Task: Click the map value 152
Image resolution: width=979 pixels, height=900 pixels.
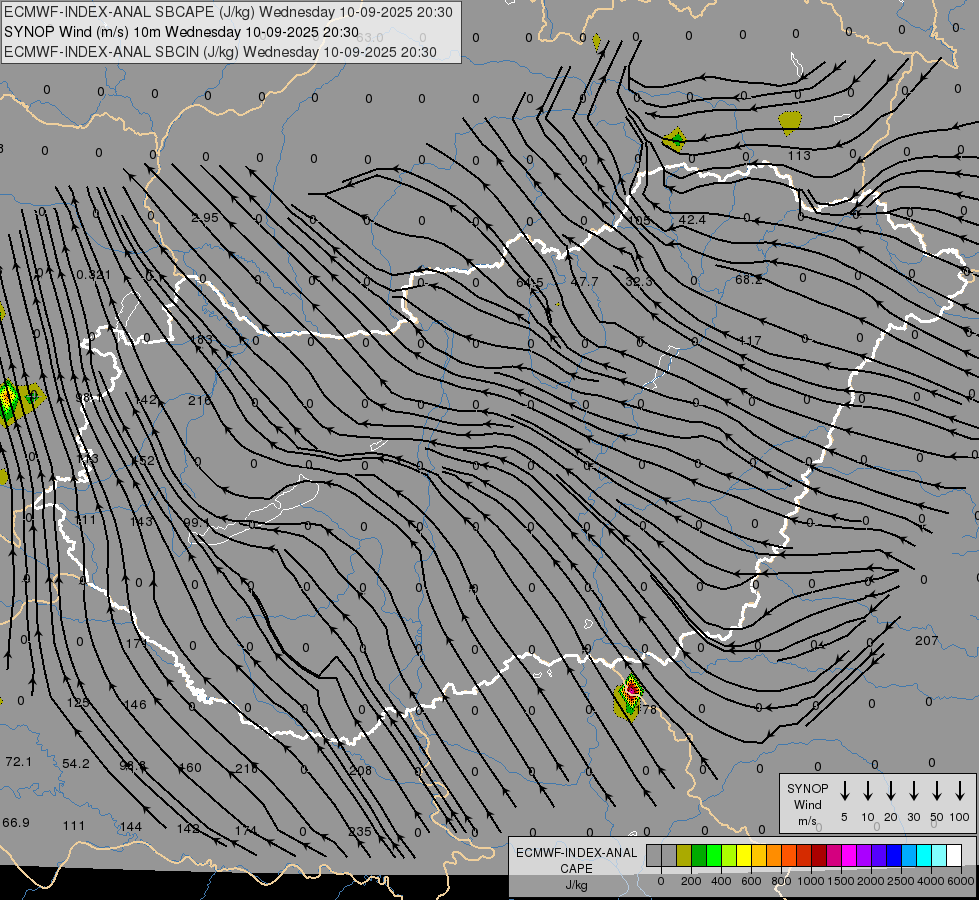Action: 143,461
